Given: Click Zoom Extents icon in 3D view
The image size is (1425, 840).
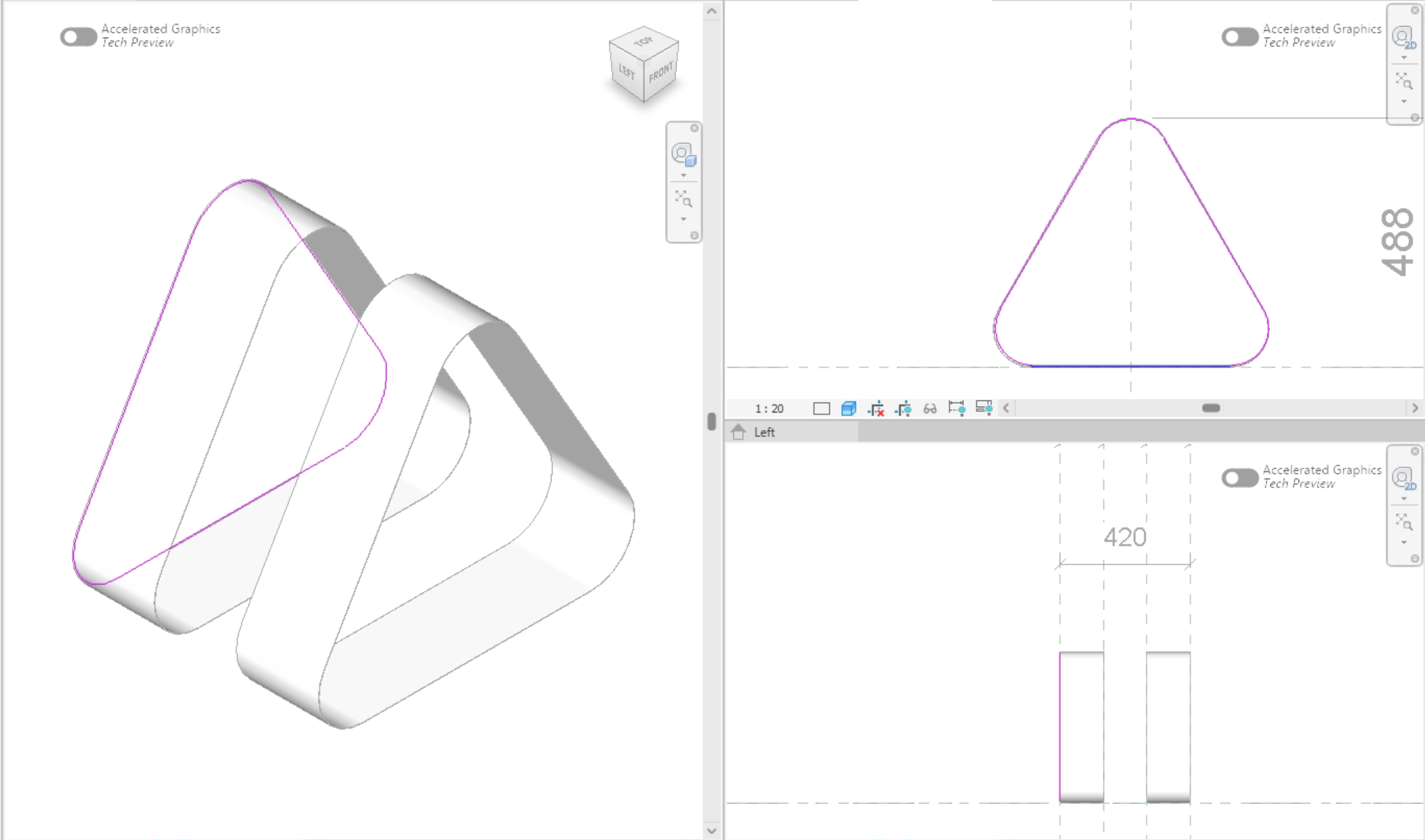Looking at the screenshot, I should 683,199.
